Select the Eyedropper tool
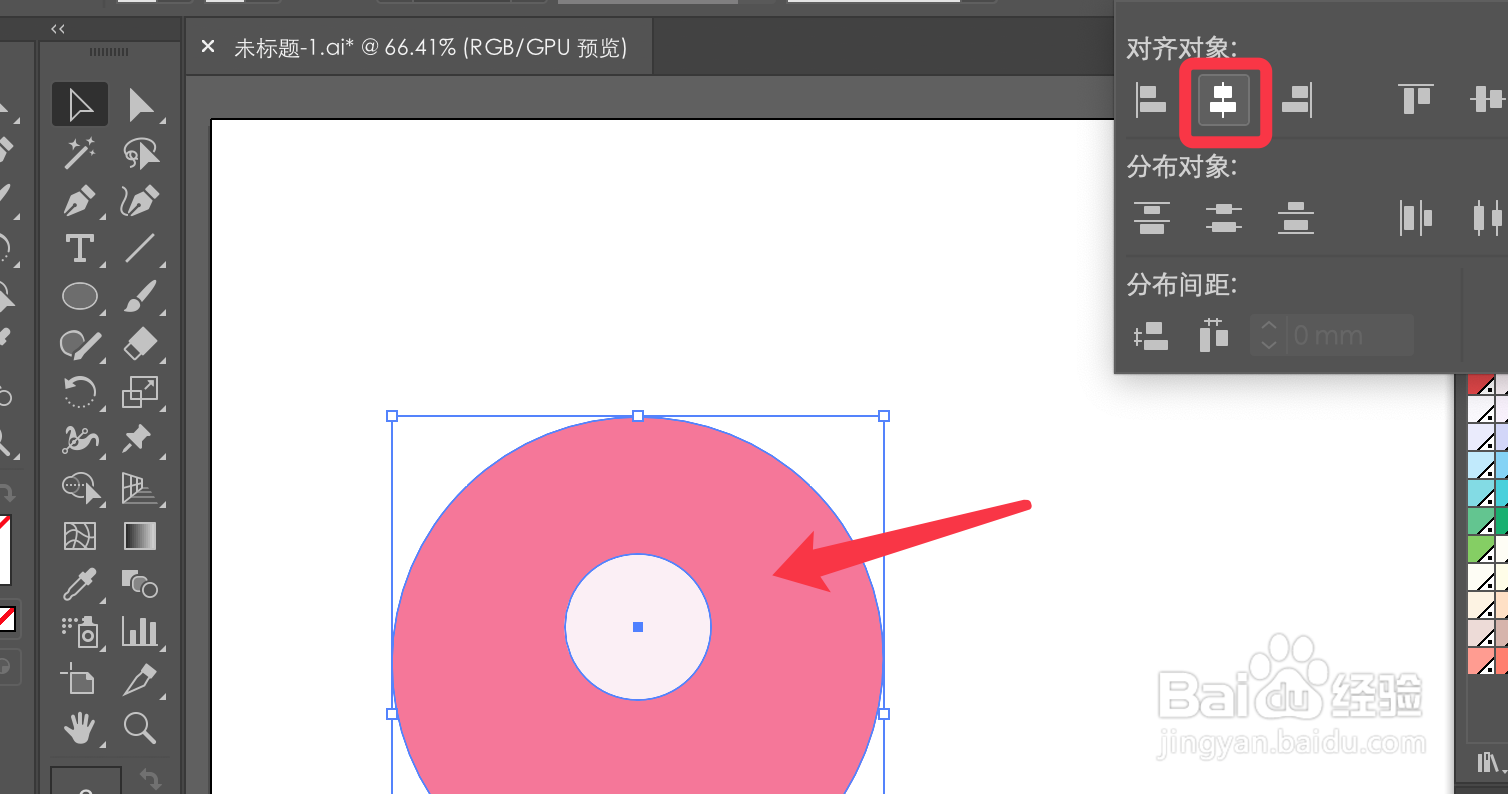This screenshot has height=794, width=1508. (x=80, y=584)
